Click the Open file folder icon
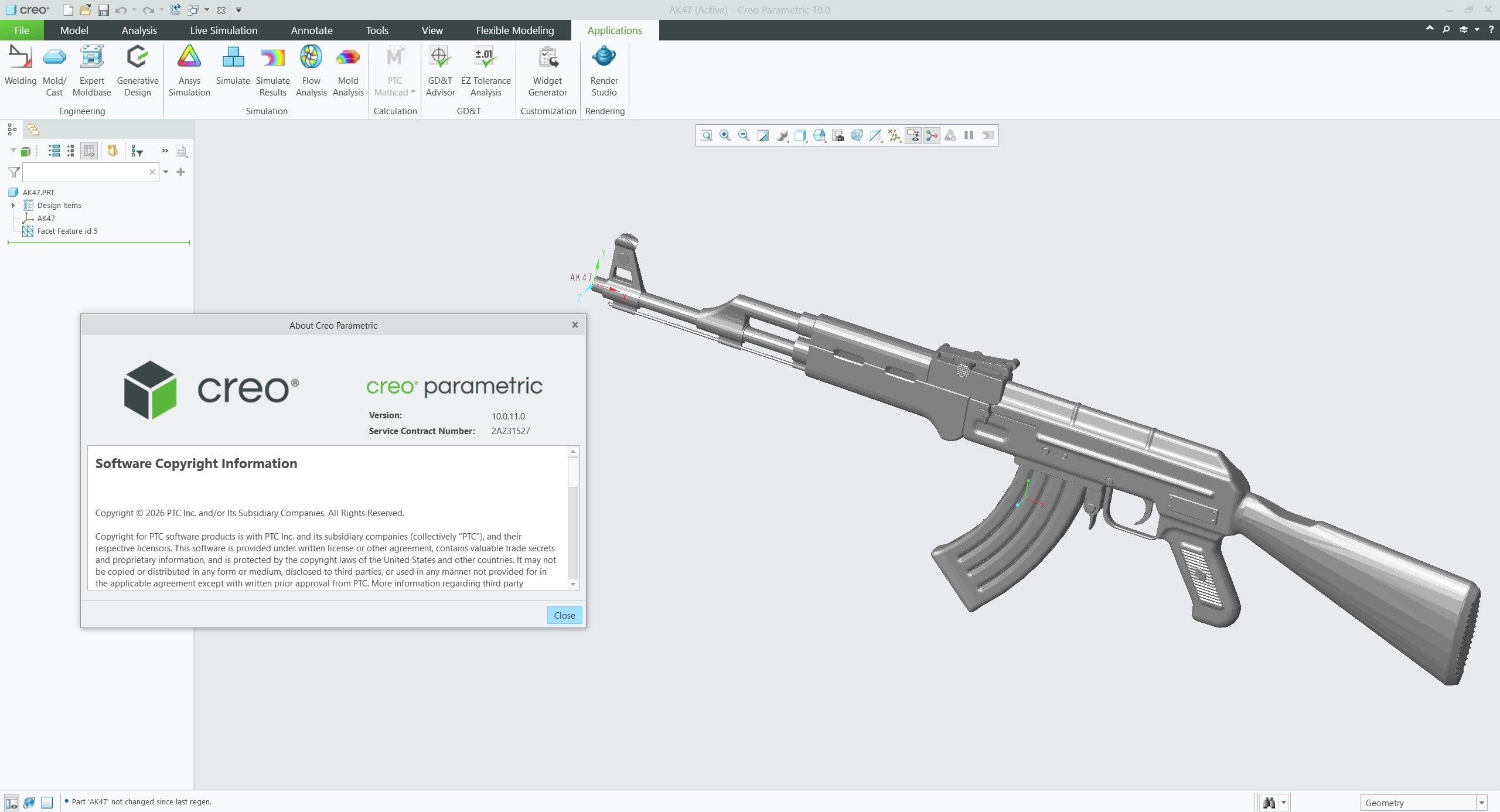 86,10
